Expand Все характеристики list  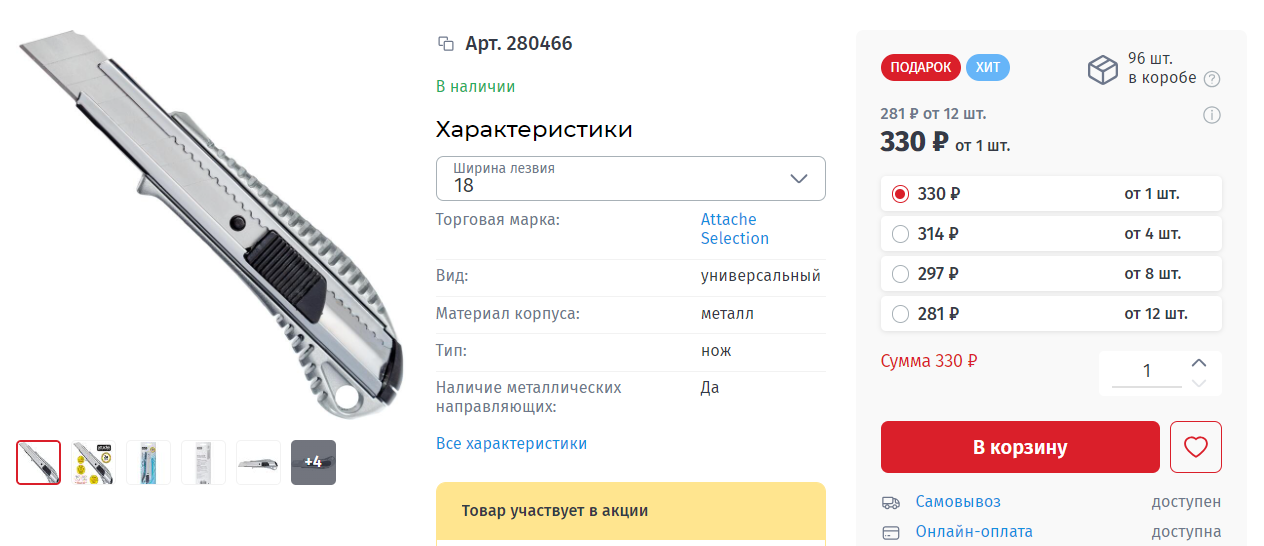click(511, 443)
